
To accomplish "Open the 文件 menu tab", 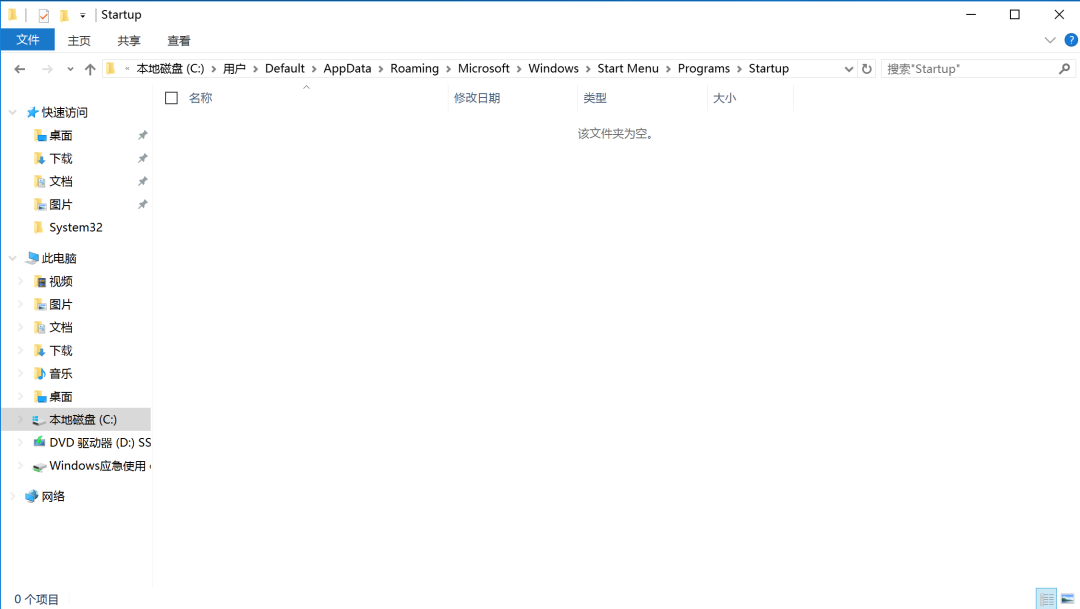I will pos(28,40).
